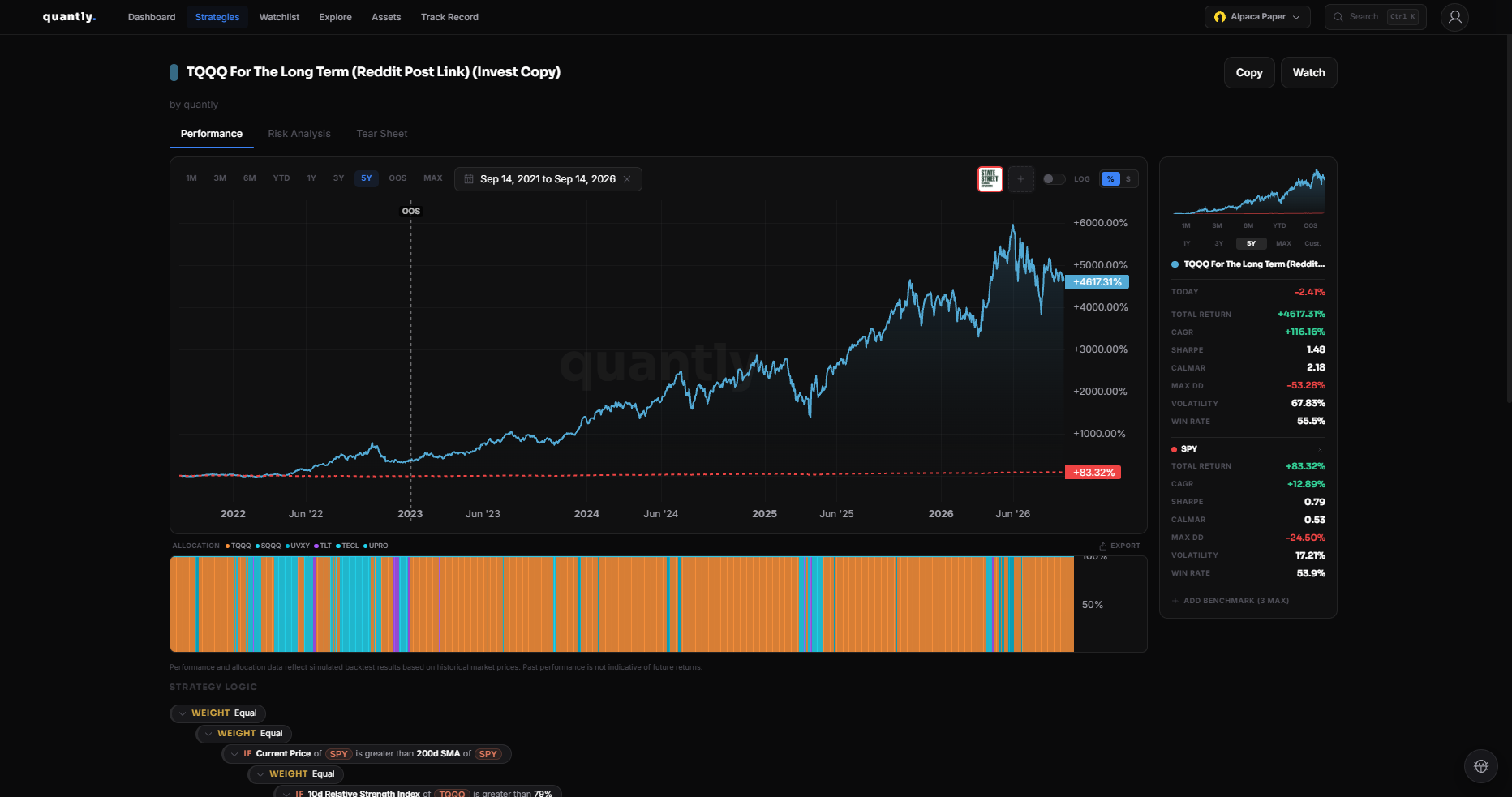Open the globe help icon at bottom right
Image resolution: width=1512 pixels, height=797 pixels.
(1481, 766)
